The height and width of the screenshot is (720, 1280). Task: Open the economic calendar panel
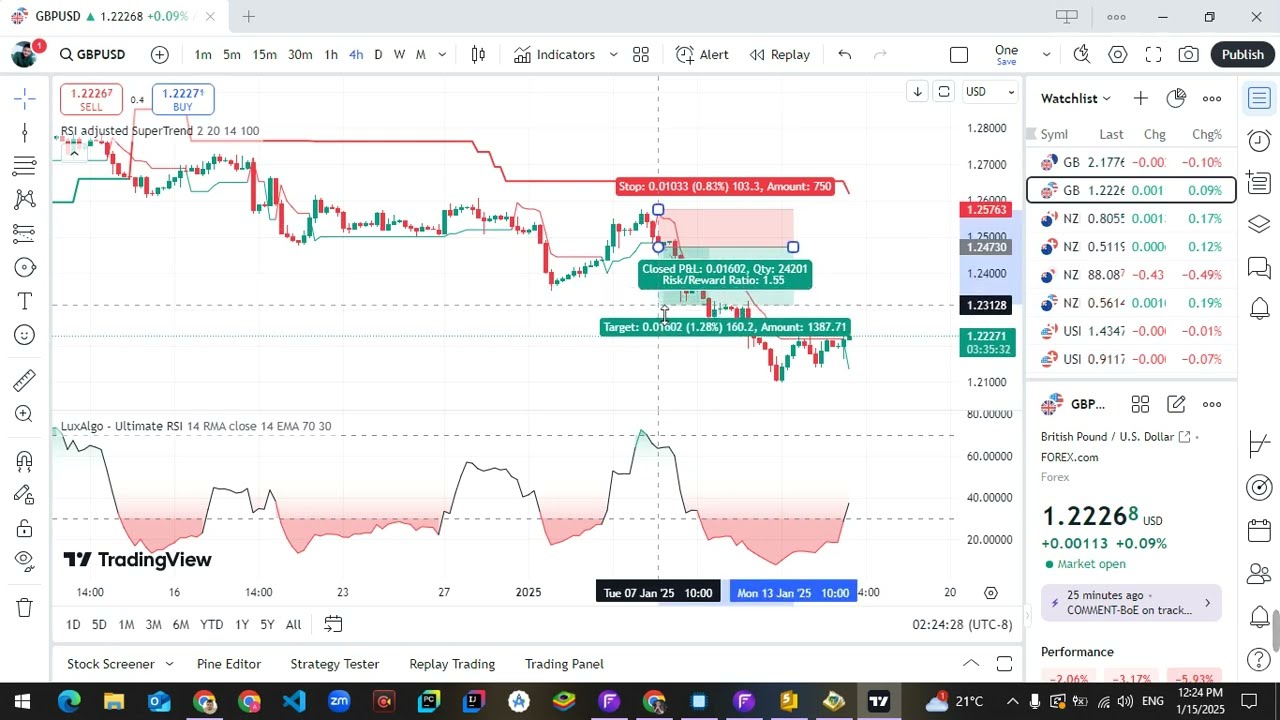point(1259,531)
